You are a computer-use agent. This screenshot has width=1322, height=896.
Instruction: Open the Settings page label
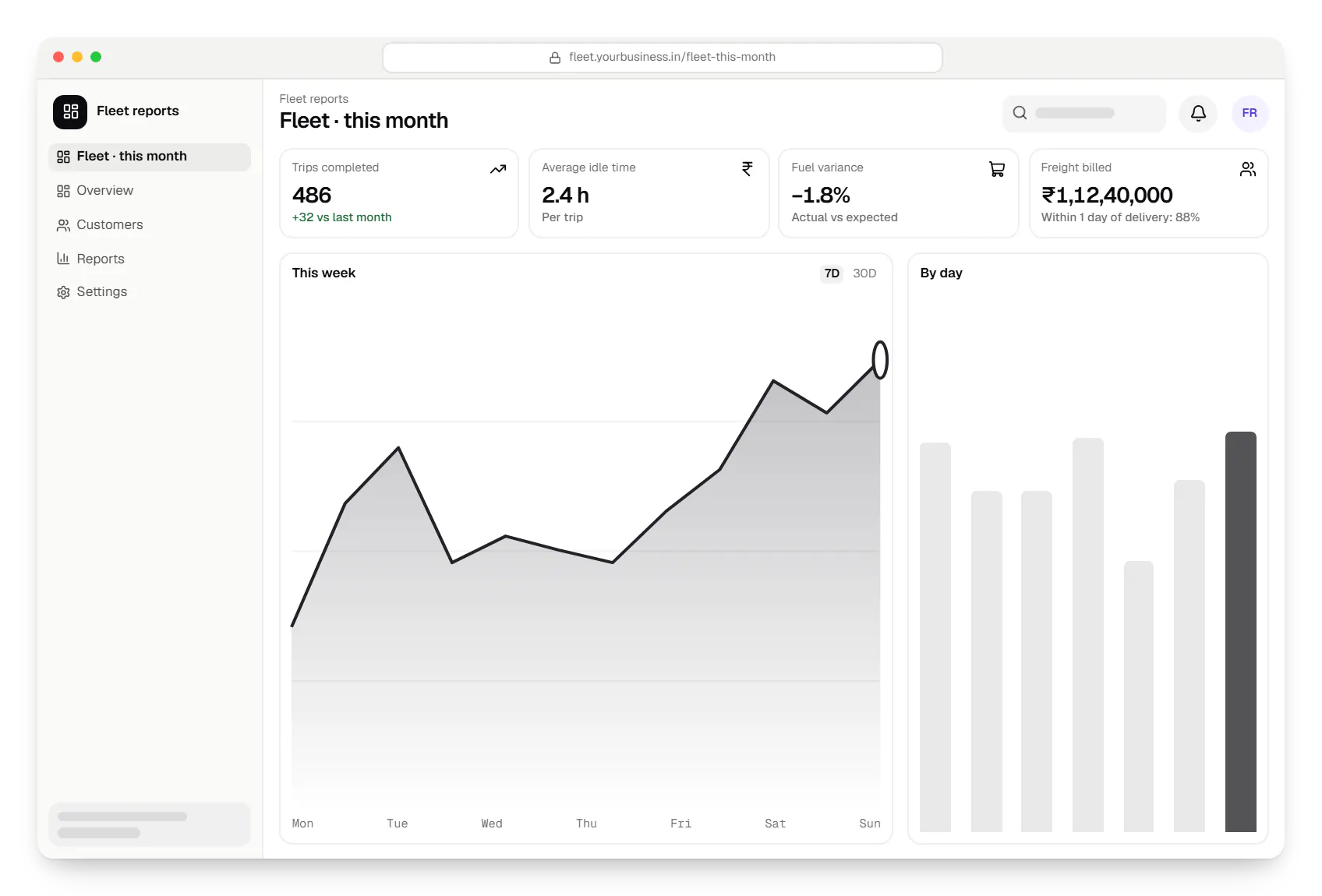coord(101,291)
